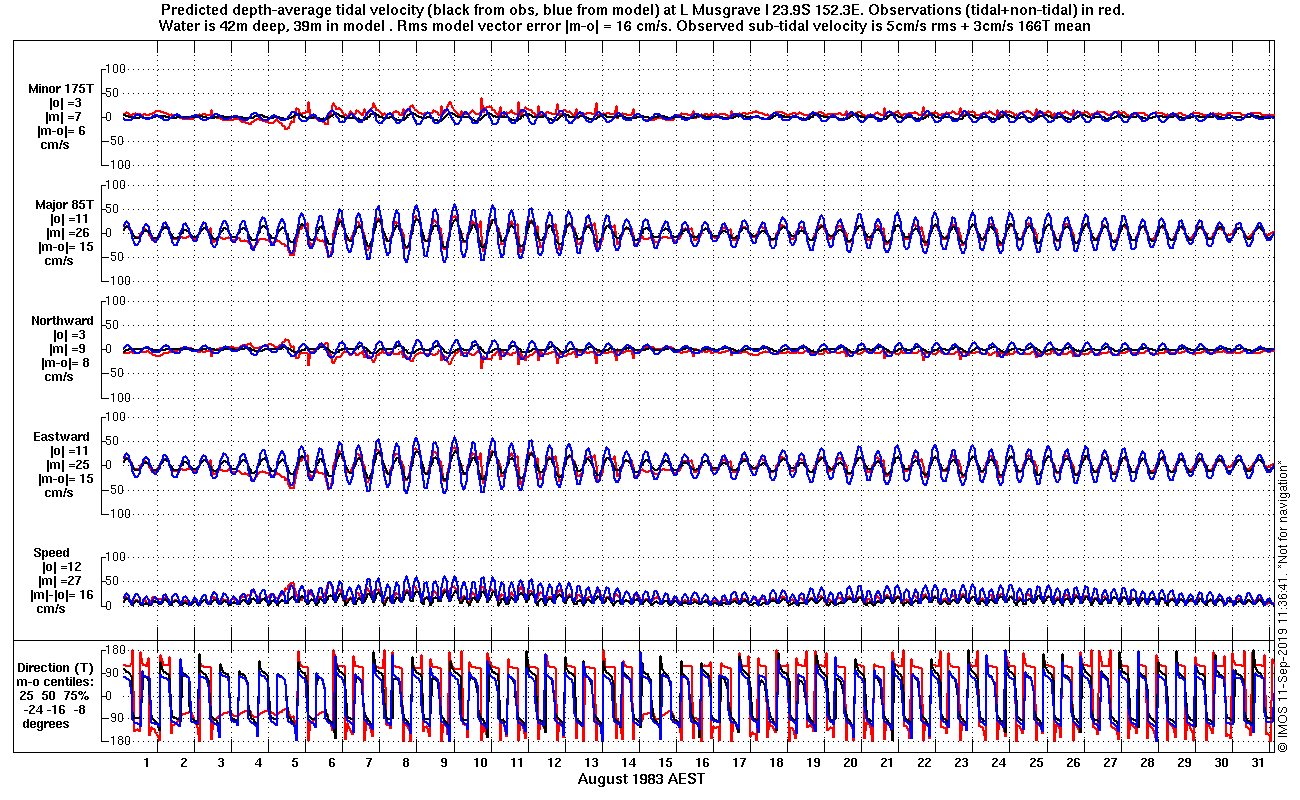Click the "August 1983 AEST" axis title
Image resolution: width=1300 pixels, height=800 pixels.
640,778
